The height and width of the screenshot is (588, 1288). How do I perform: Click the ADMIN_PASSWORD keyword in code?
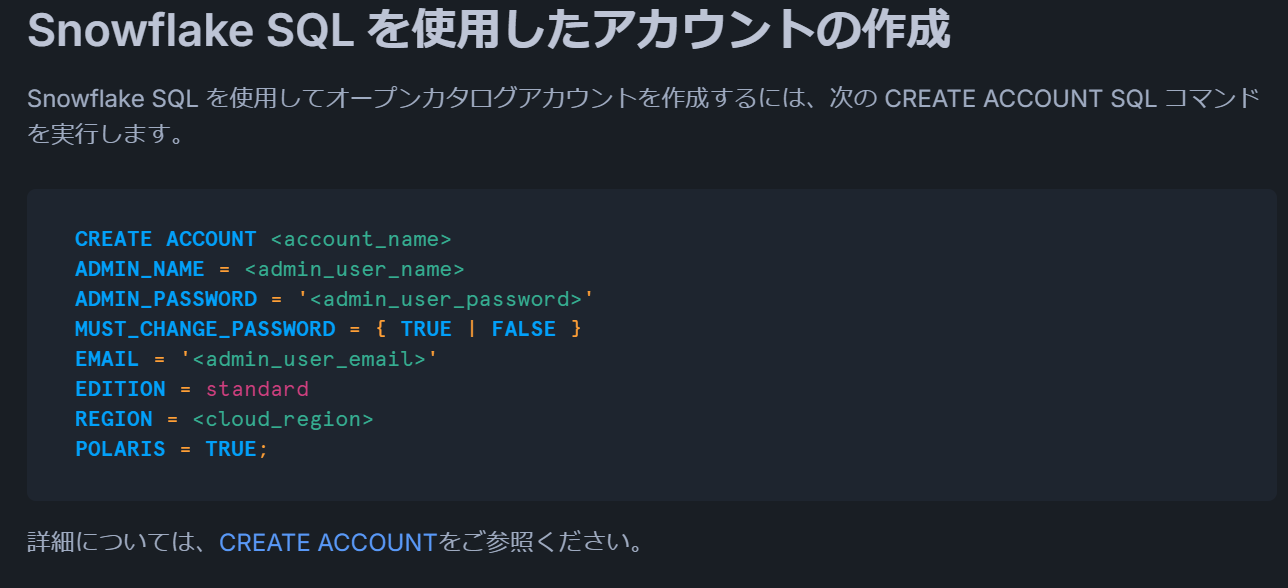[165, 299]
